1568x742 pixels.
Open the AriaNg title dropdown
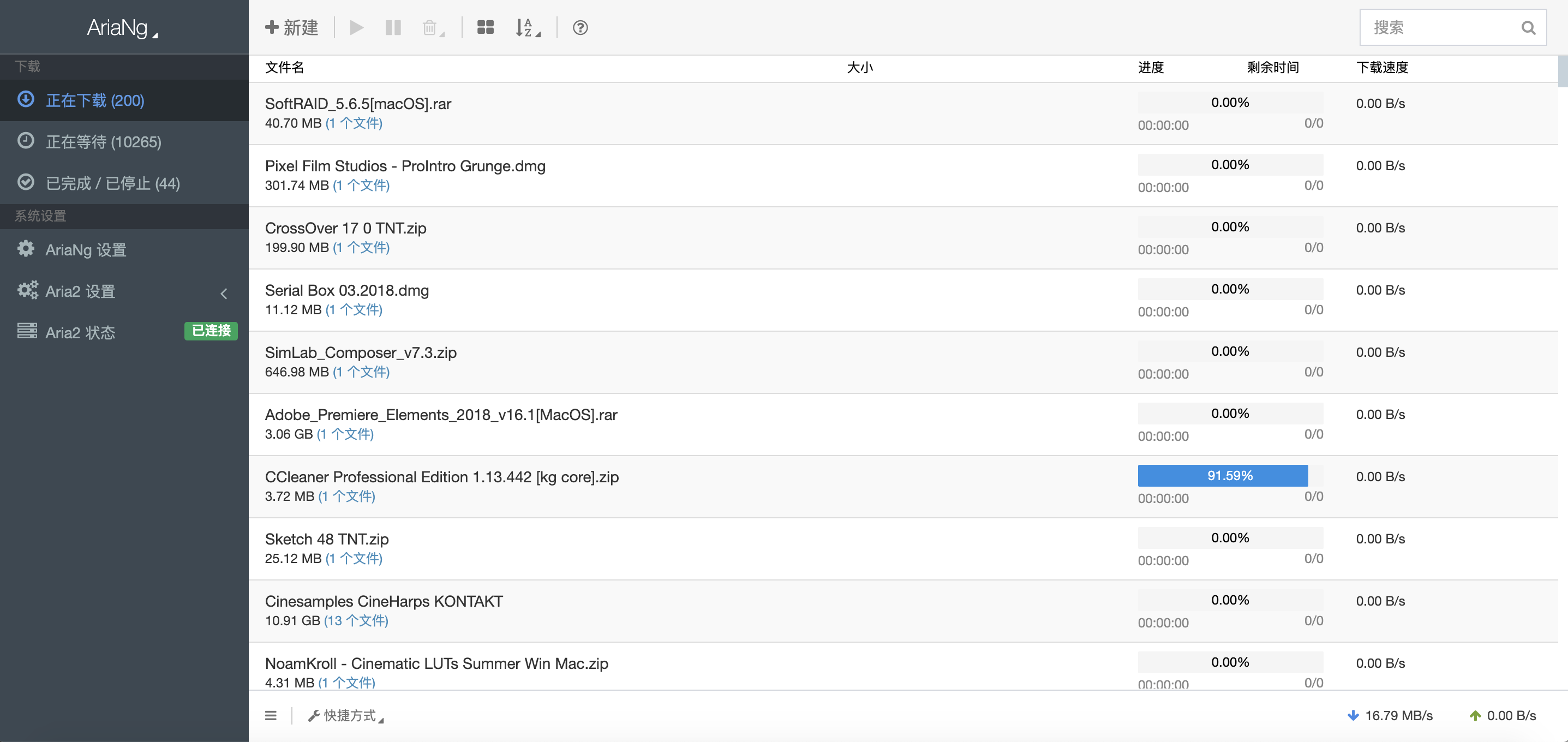[122, 27]
